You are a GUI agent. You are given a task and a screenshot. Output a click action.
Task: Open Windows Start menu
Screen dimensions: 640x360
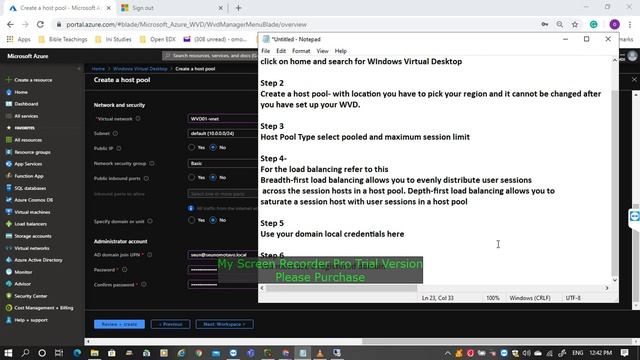click(x=8, y=353)
